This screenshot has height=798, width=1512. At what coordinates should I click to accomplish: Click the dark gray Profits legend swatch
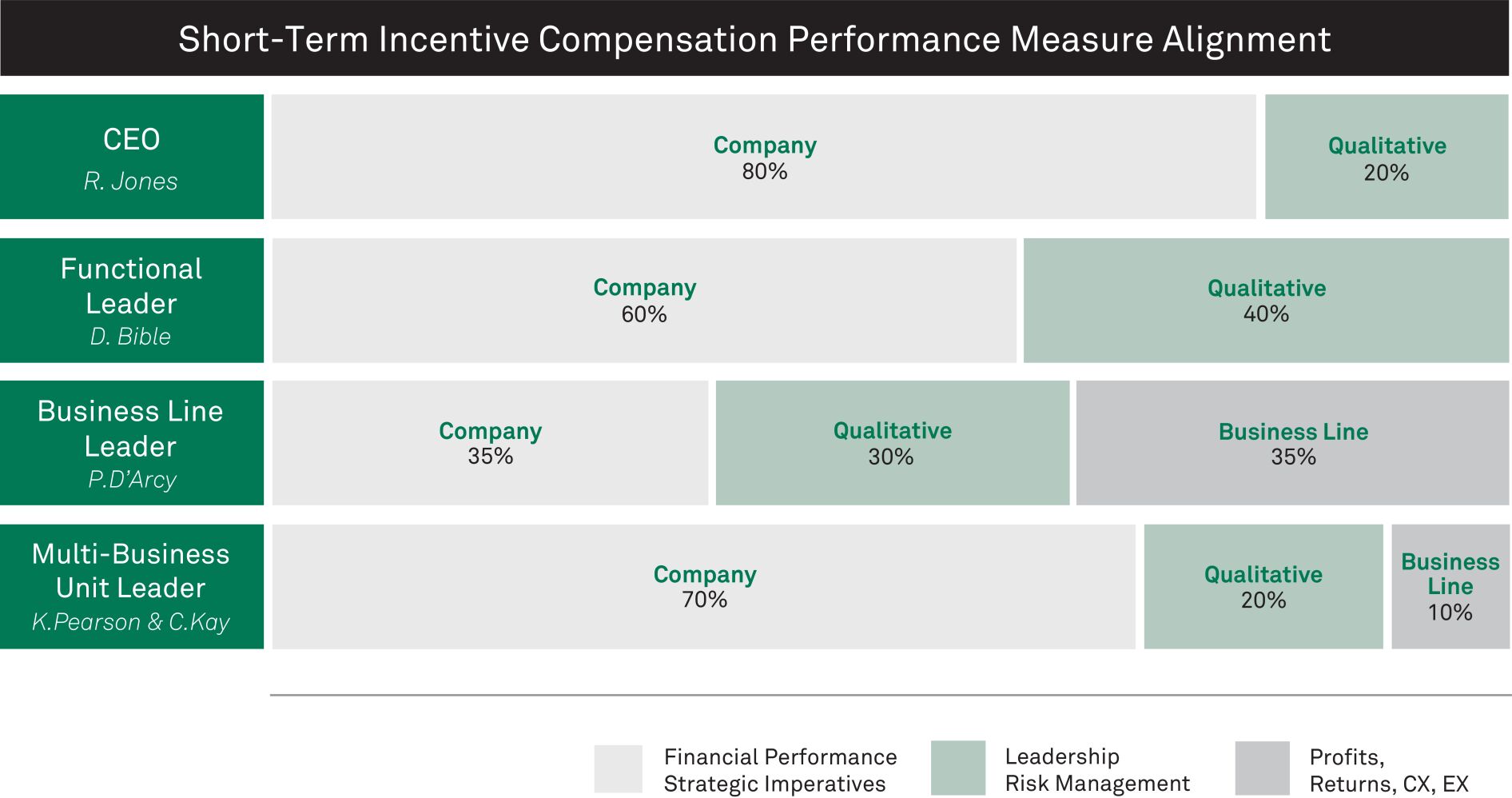point(1262,768)
